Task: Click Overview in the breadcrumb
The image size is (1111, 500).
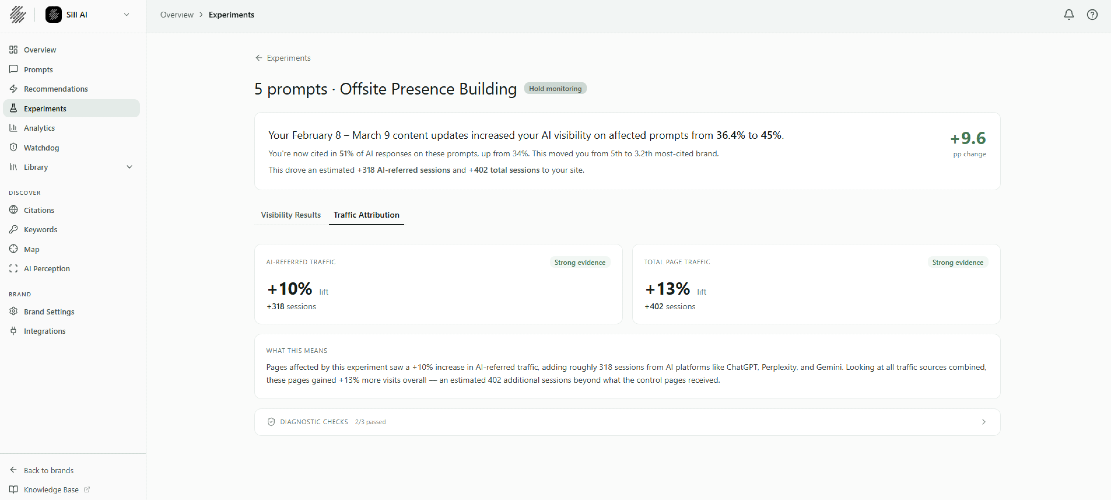Action: pyautogui.click(x=176, y=15)
